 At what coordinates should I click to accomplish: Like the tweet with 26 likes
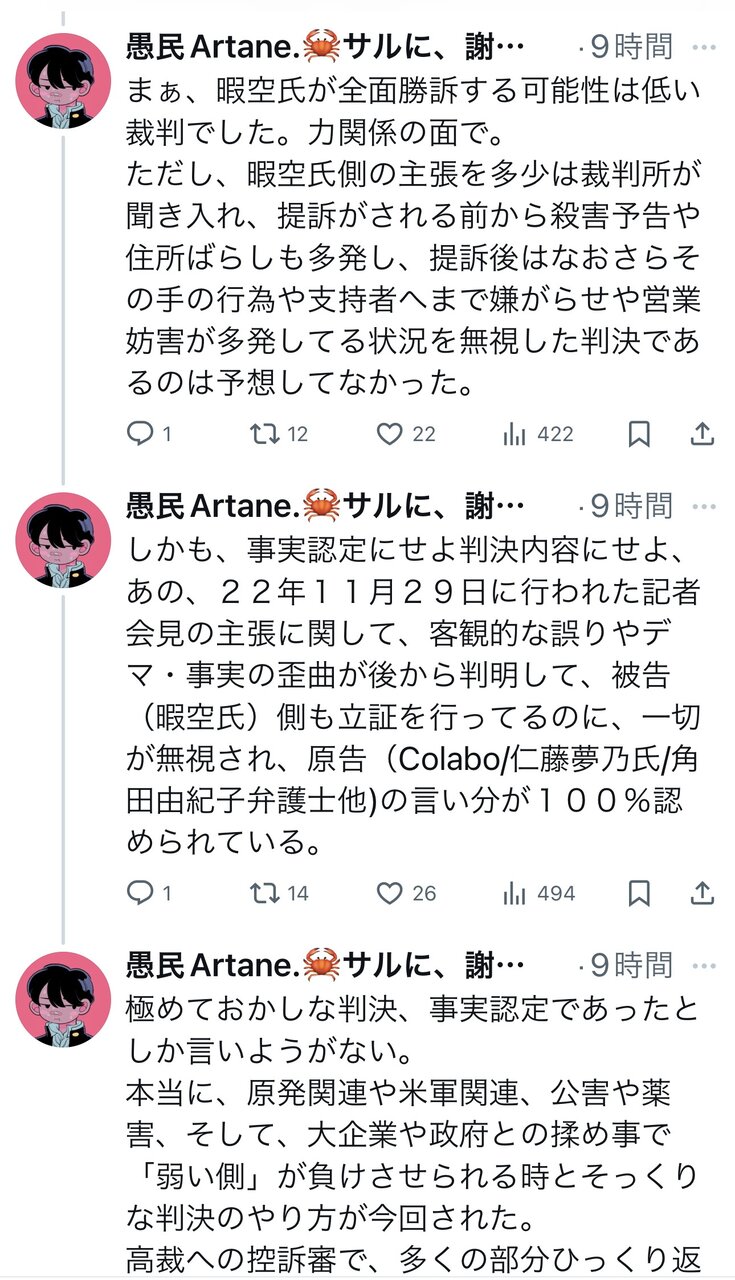tap(406, 893)
